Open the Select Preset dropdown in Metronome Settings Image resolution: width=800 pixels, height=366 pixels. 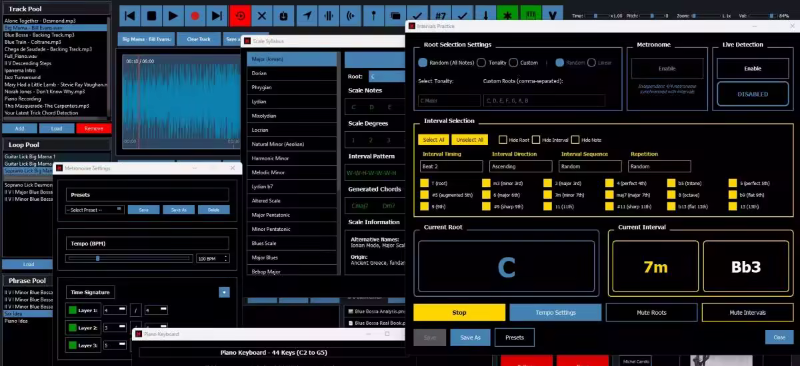pyautogui.click(x=95, y=209)
